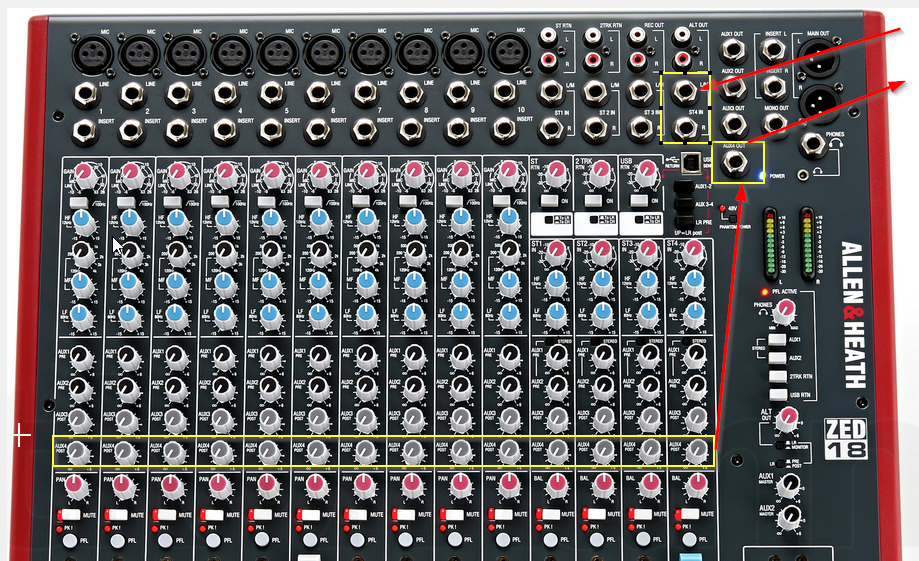Toggle channel 1 100Hz filter button
The image size is (919, 561).
pos(78,203)
